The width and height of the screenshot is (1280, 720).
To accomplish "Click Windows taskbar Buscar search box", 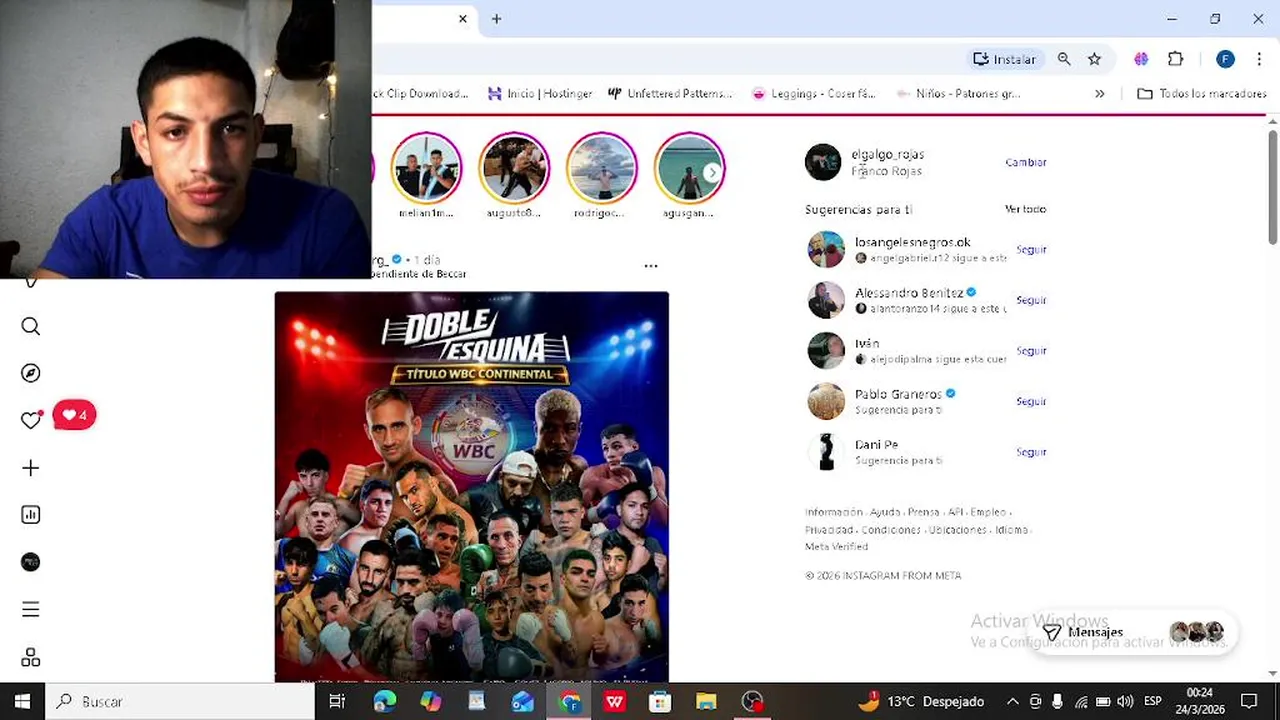I will (x=179, y=701).
